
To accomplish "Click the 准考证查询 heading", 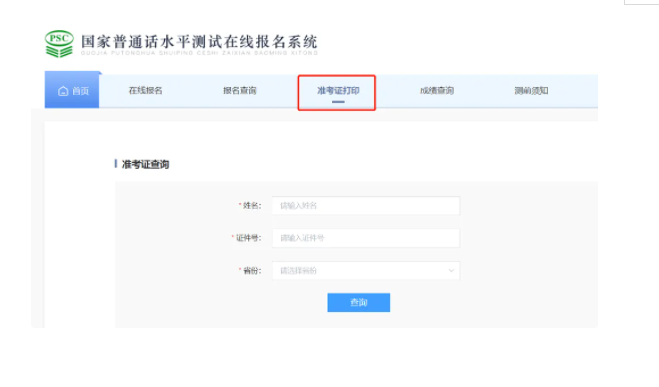I will [x=145, y=164].
